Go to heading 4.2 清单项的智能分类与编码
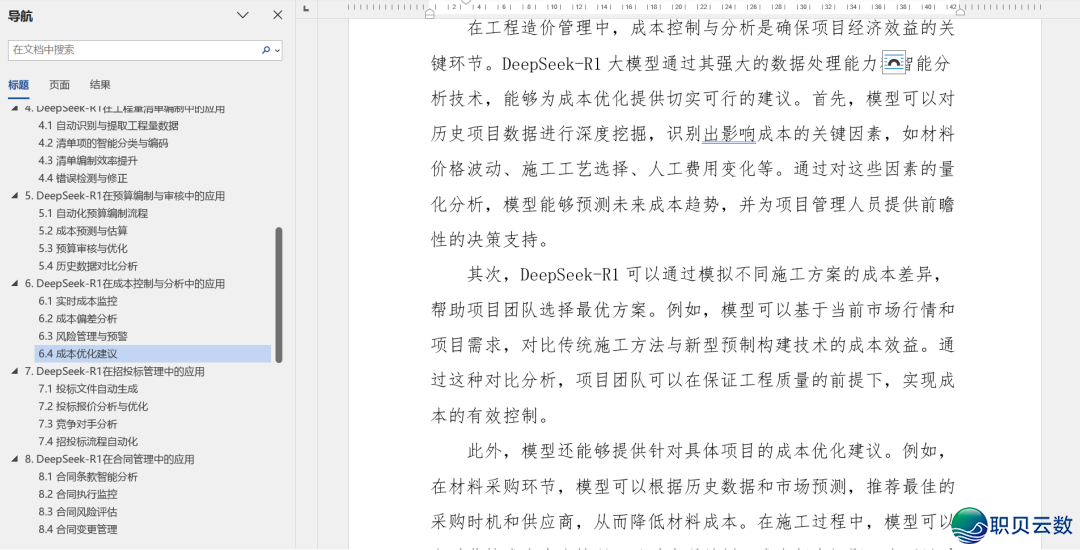The width and height of the screenshot is (1080, 550). point(103,143)
